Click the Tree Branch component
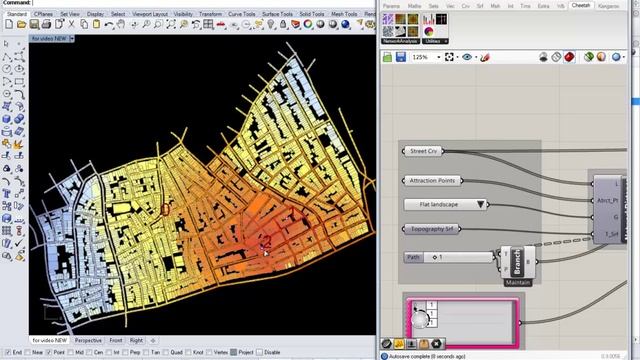This screenshot has width=640, height=360. click(x=517, y=262)
